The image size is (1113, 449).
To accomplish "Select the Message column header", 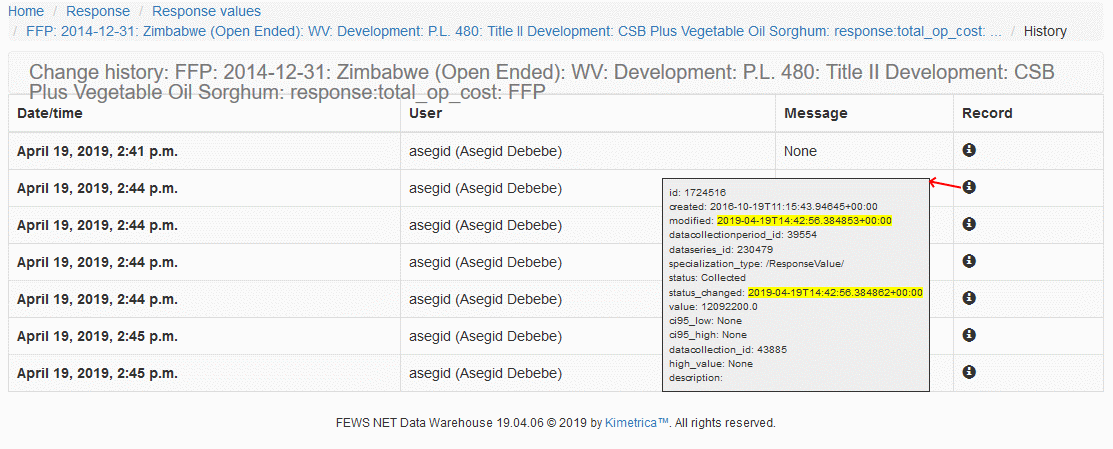I will [815, 113].
